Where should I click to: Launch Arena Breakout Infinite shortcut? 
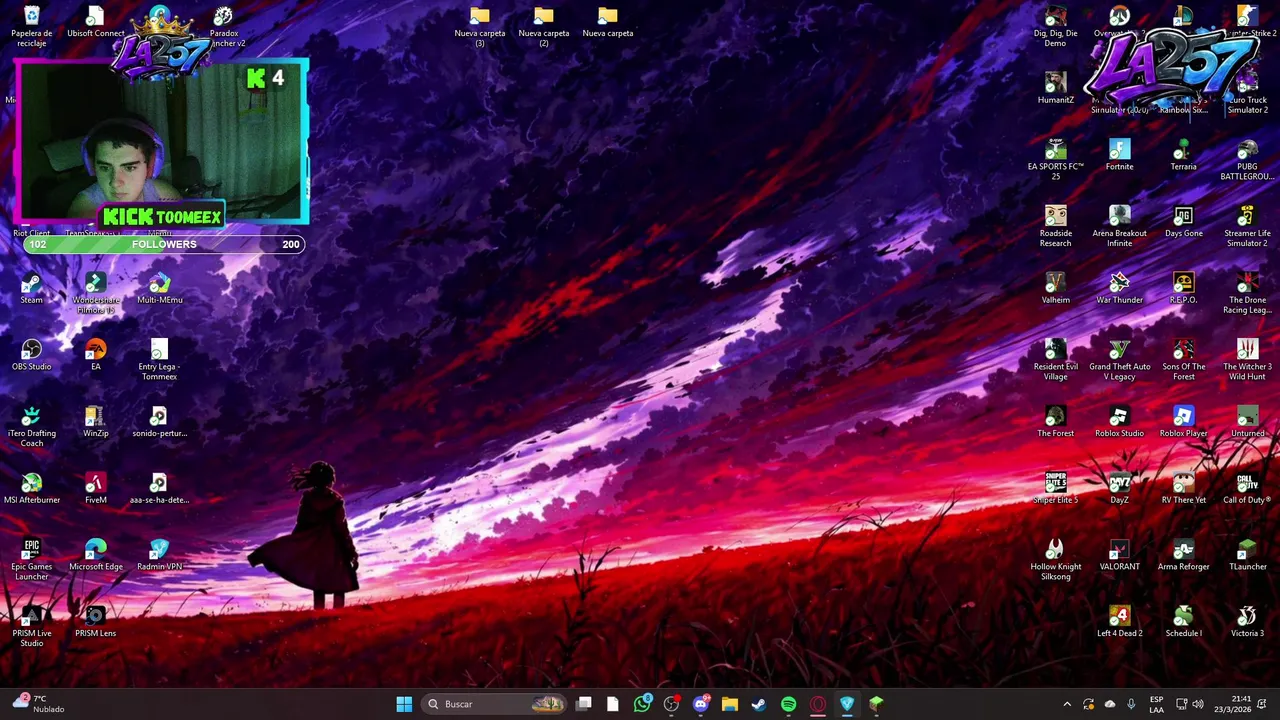pos(1120,226)
